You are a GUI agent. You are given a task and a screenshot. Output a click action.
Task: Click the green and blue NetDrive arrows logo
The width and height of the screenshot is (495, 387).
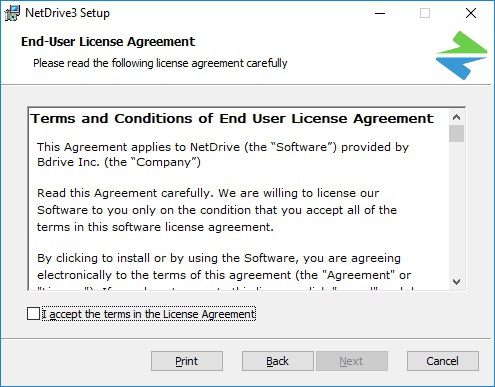(x=461, y=55)
